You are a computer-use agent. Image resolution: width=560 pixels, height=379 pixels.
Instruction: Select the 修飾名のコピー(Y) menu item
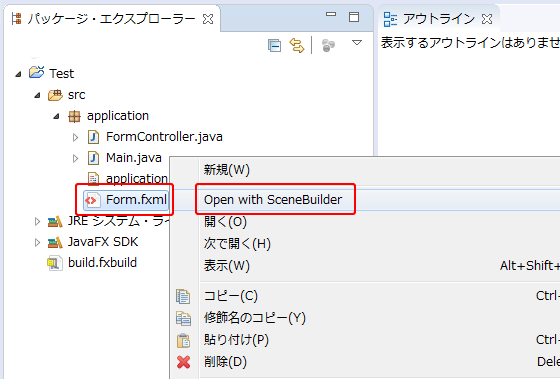(255, 318)
